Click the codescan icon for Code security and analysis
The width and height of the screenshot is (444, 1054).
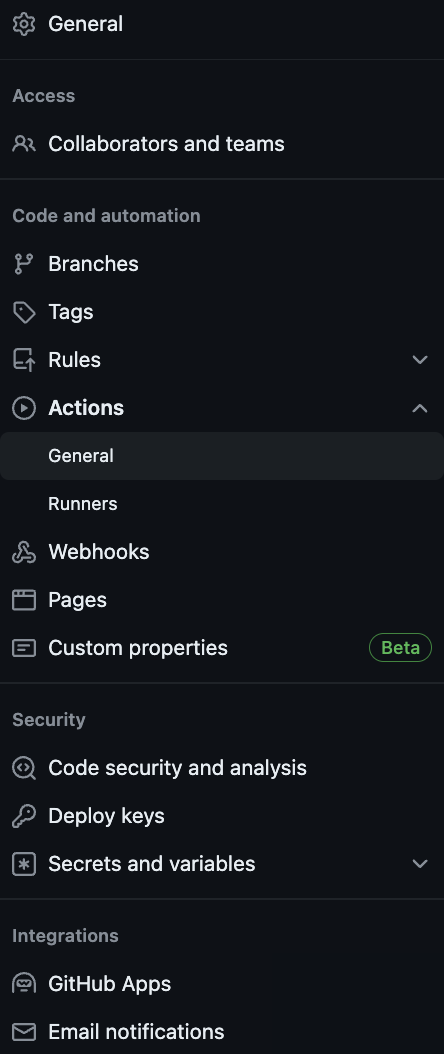(x=24, y=768)
